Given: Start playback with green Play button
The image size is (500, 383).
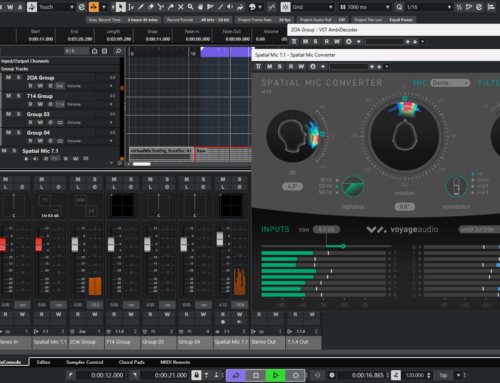Looking at the screenshot, I should [275, 375].
